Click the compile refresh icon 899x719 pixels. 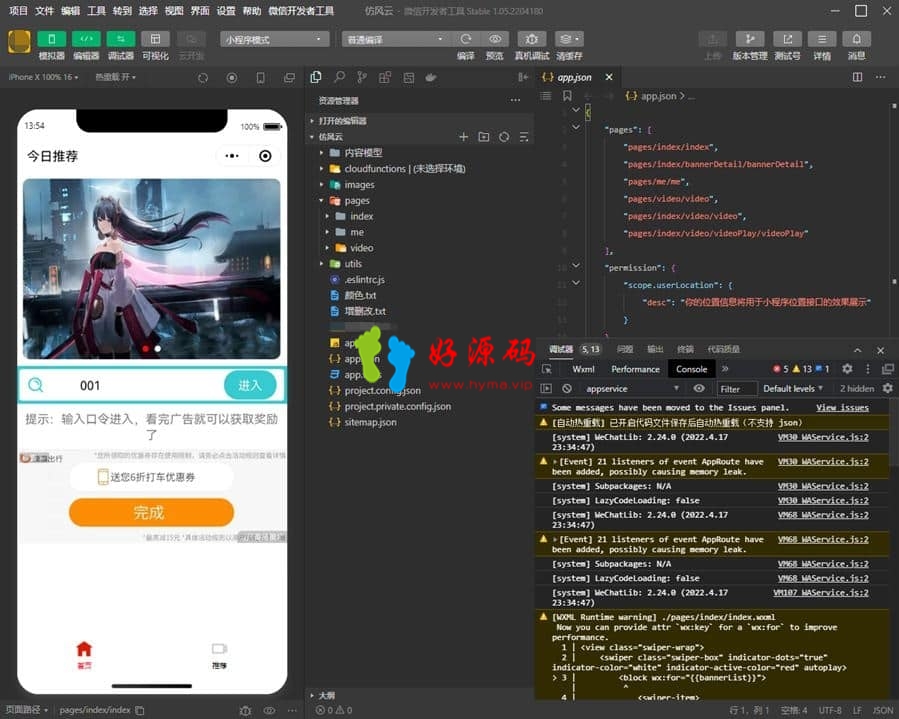click(466, 39)
